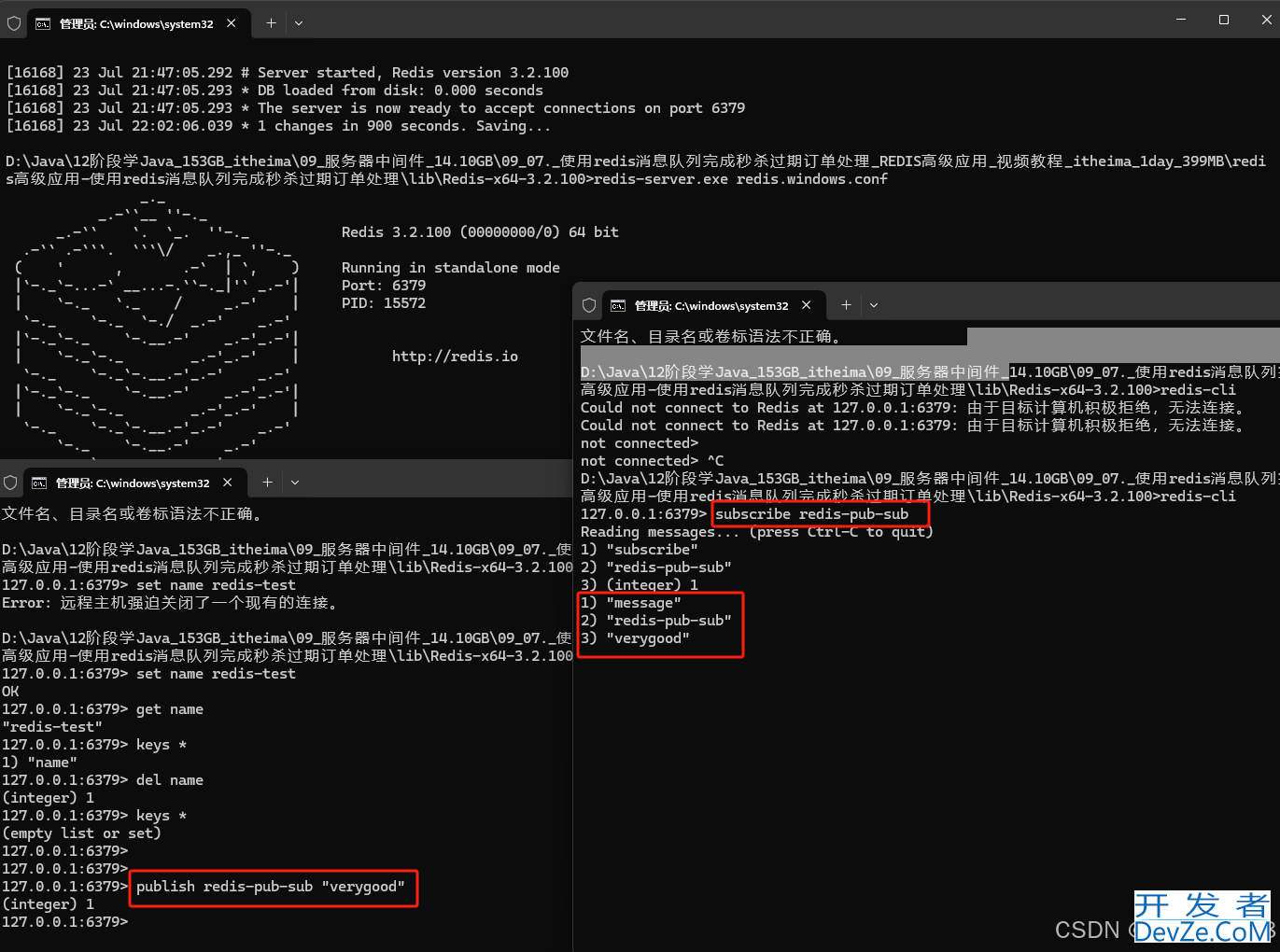
Task: Minimize the top Redis server terminal window
Action: (1181, 20)
